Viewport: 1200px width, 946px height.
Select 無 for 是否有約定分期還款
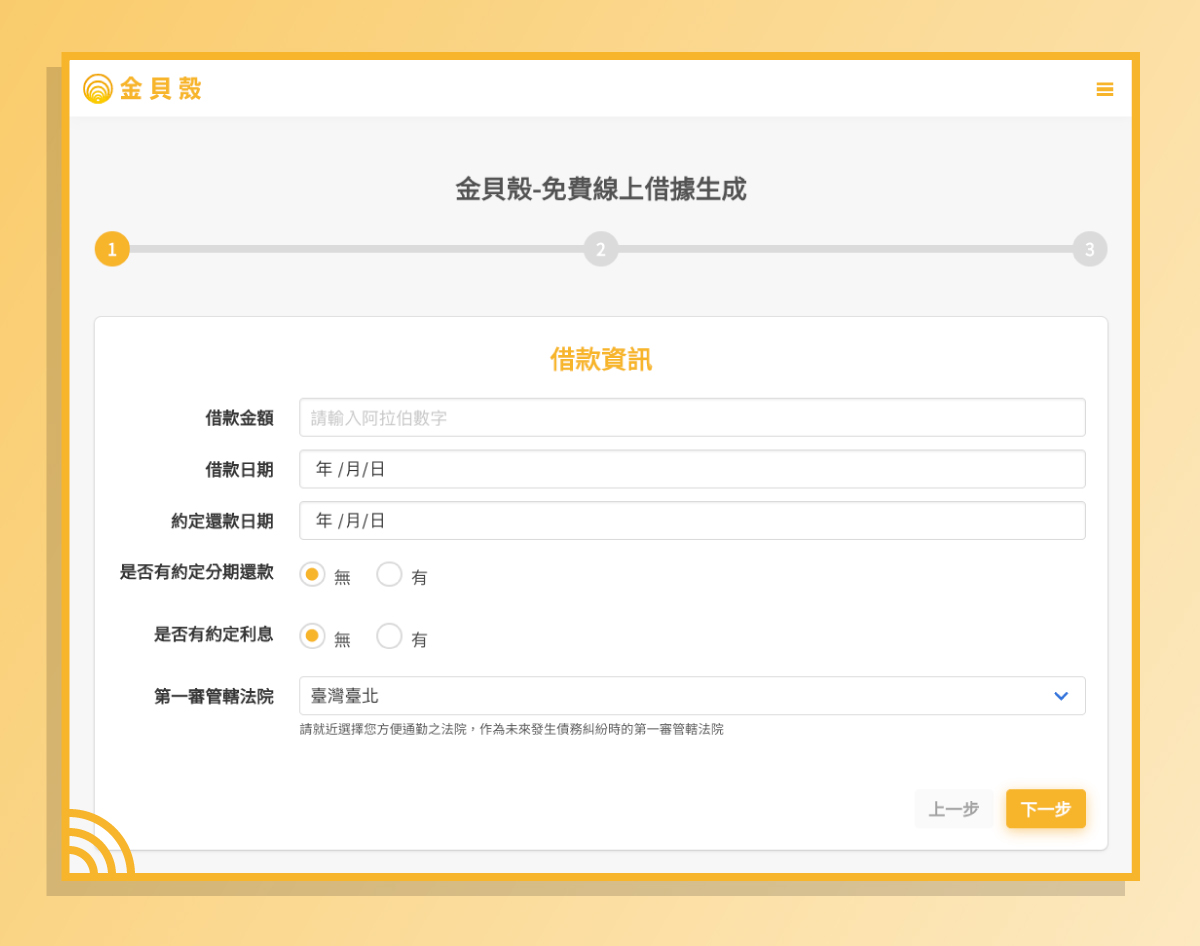point(312,575)
